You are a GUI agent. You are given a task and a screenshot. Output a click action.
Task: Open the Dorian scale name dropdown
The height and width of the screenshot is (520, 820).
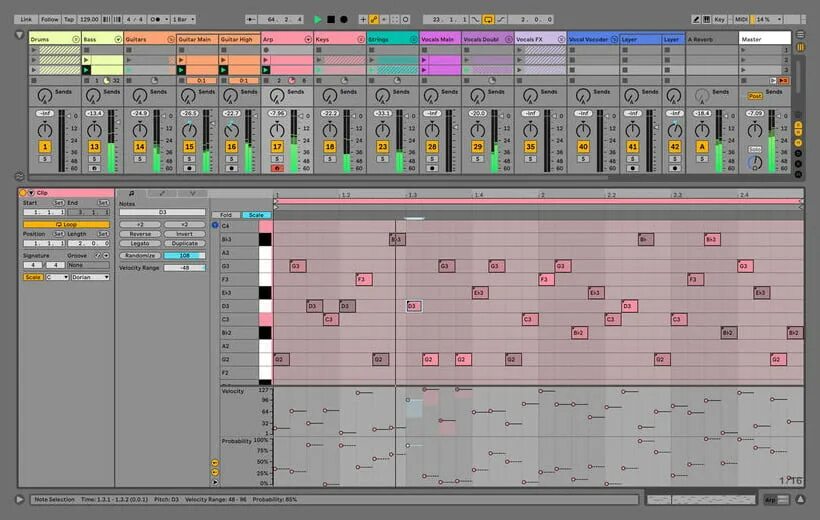90,277
